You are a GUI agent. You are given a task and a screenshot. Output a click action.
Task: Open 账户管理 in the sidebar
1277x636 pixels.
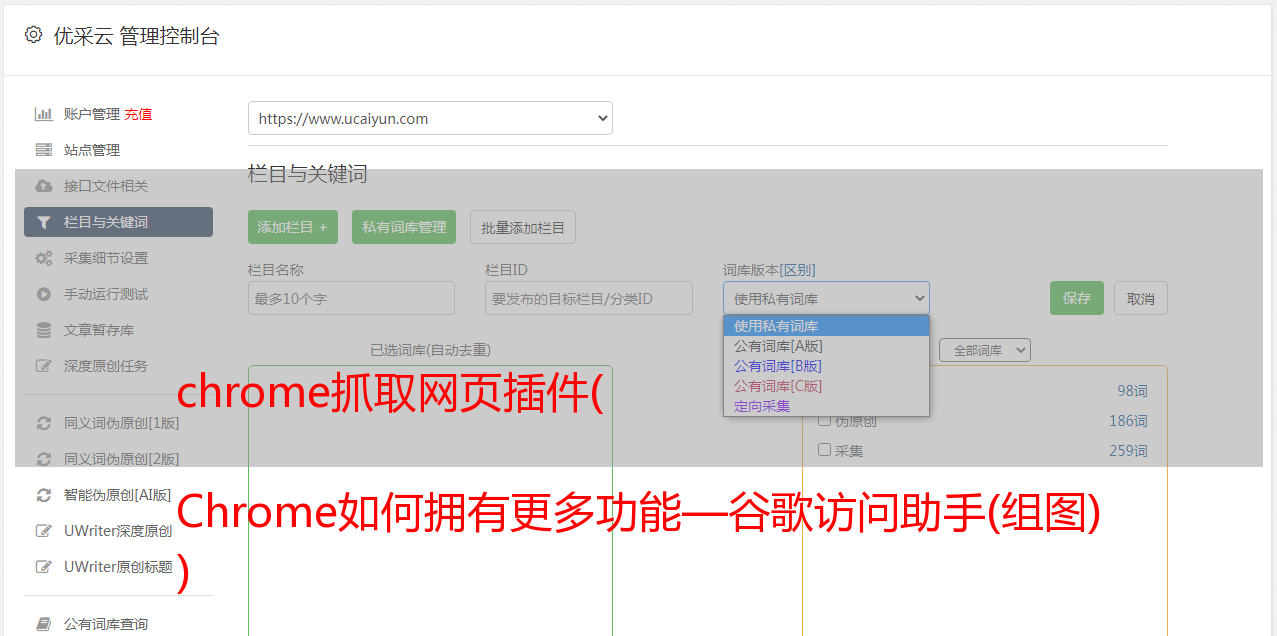pos(92,114)
